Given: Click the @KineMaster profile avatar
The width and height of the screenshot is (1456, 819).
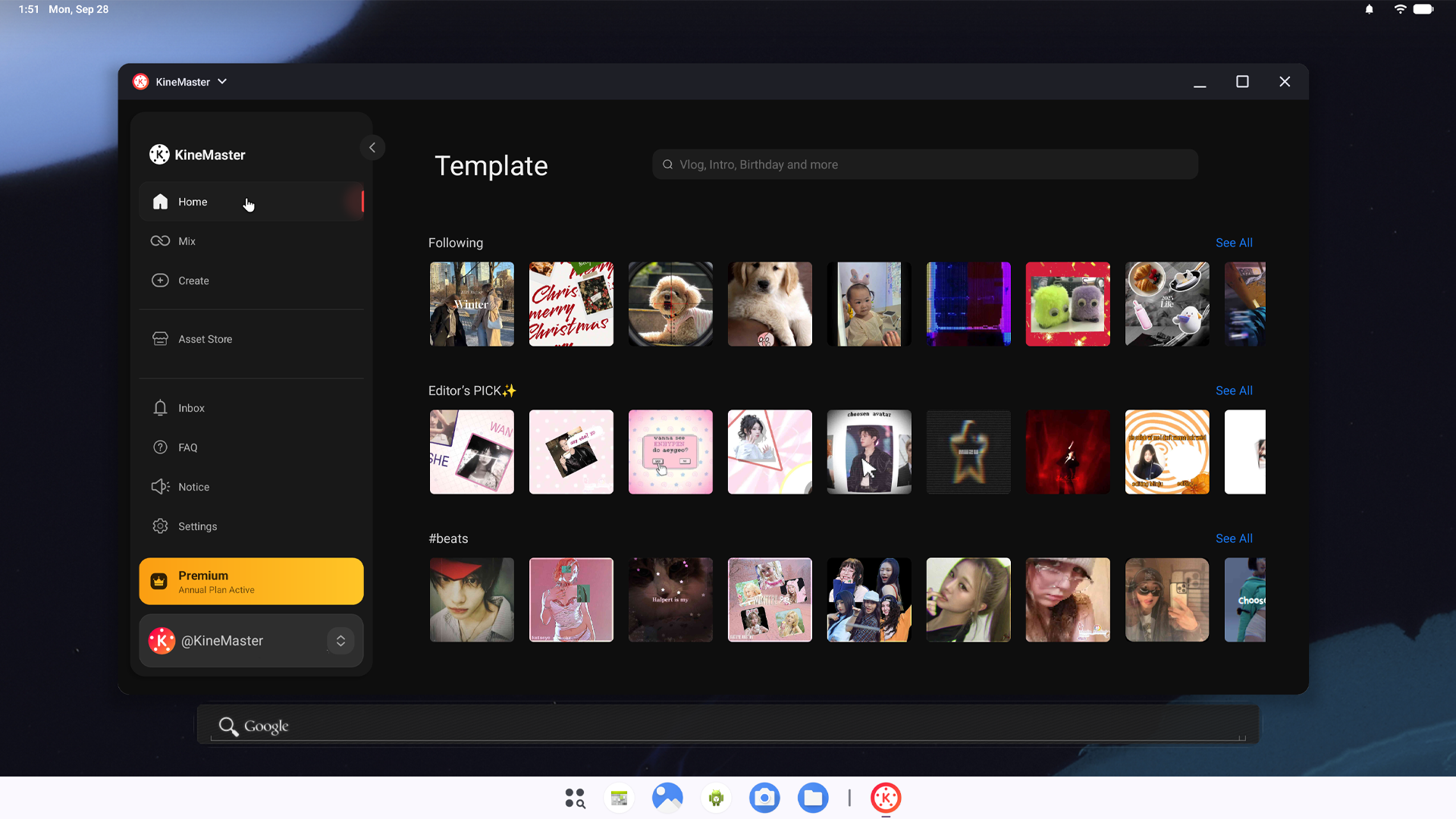Looking at the screenshot, I should 162,641.
